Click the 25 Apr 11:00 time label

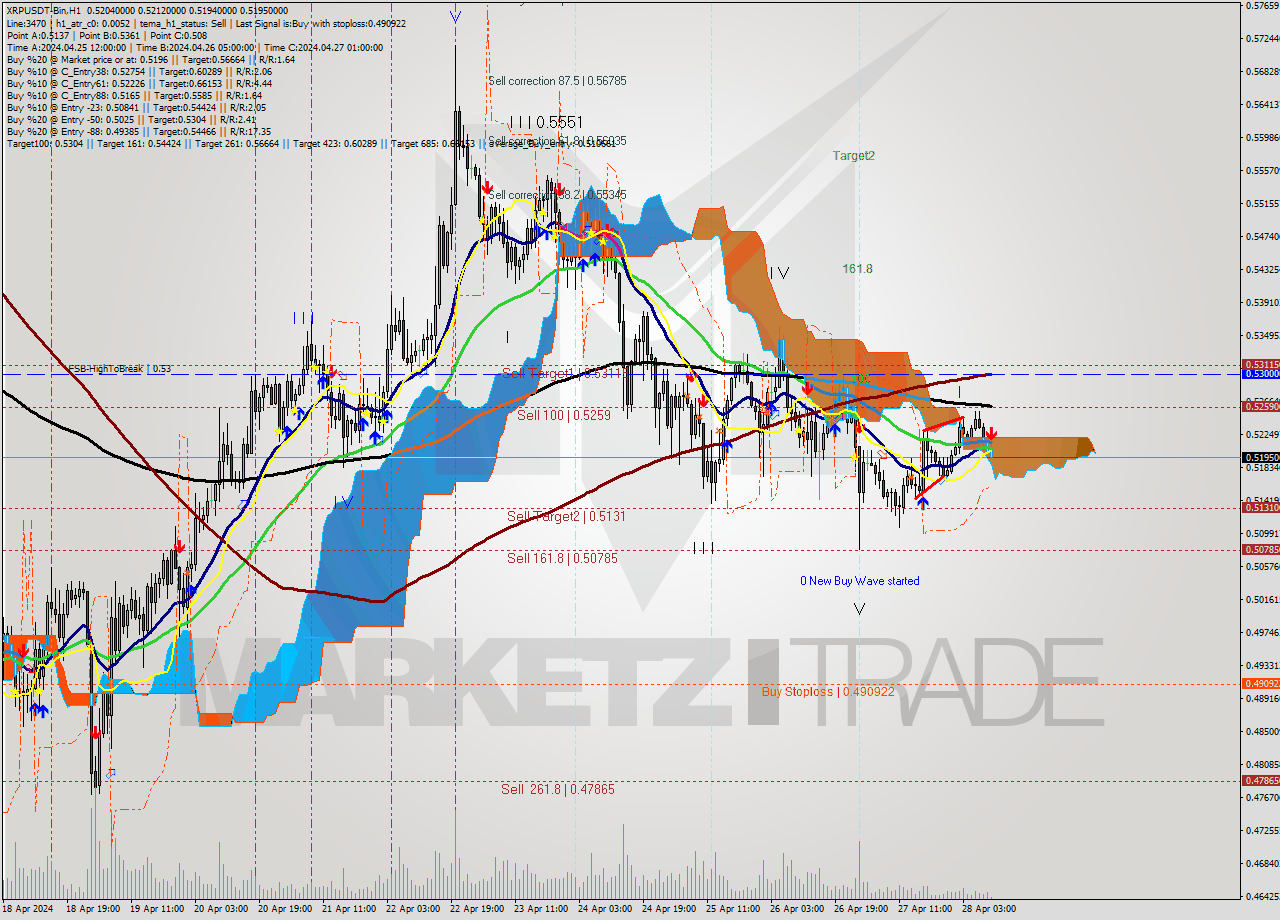pos(733,909)
